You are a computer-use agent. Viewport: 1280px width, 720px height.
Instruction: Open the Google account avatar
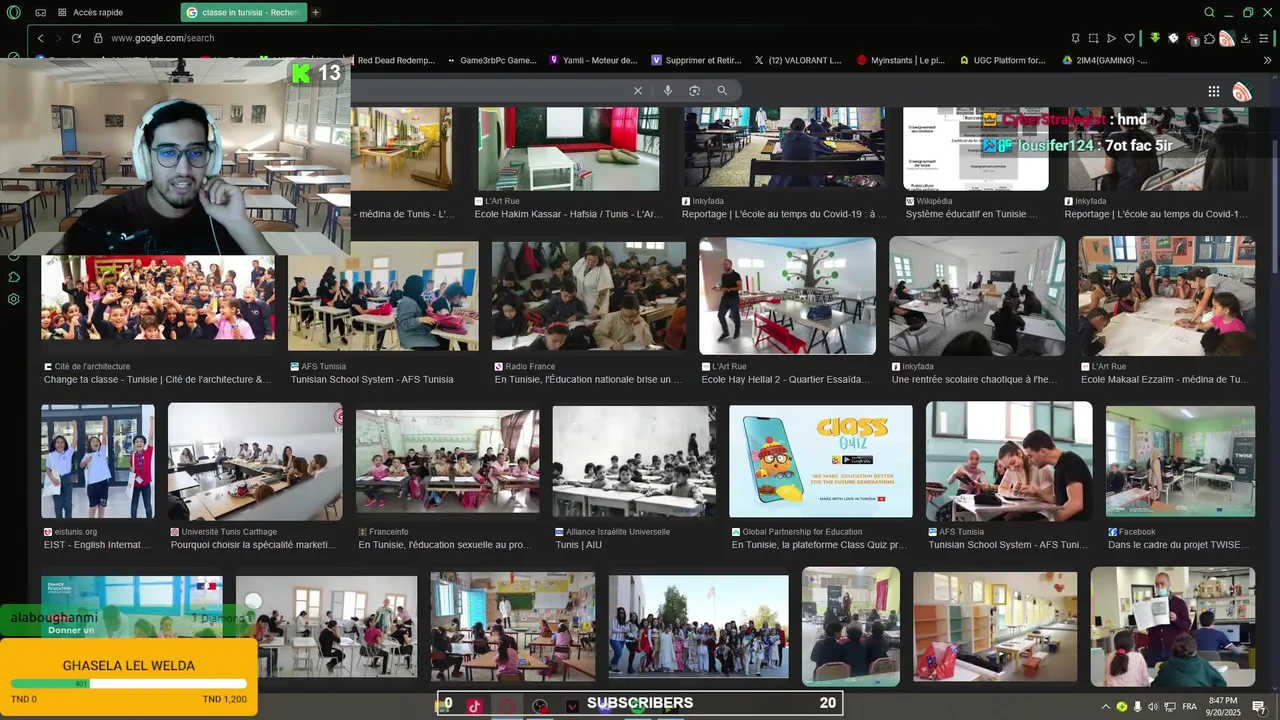pyautogui.click(x=1242, y=92)
